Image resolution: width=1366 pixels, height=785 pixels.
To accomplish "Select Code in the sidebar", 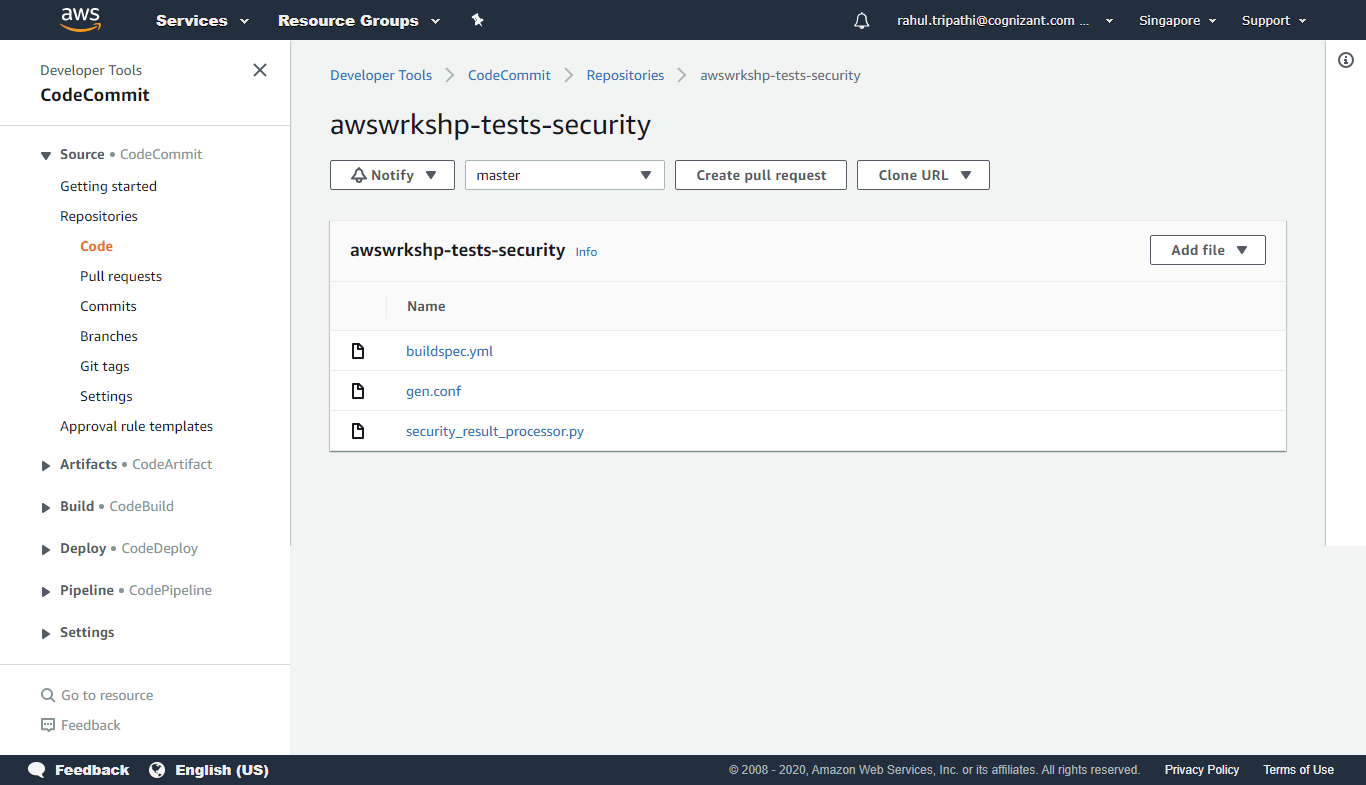I will pyautogui.click(x=96, y=246).
